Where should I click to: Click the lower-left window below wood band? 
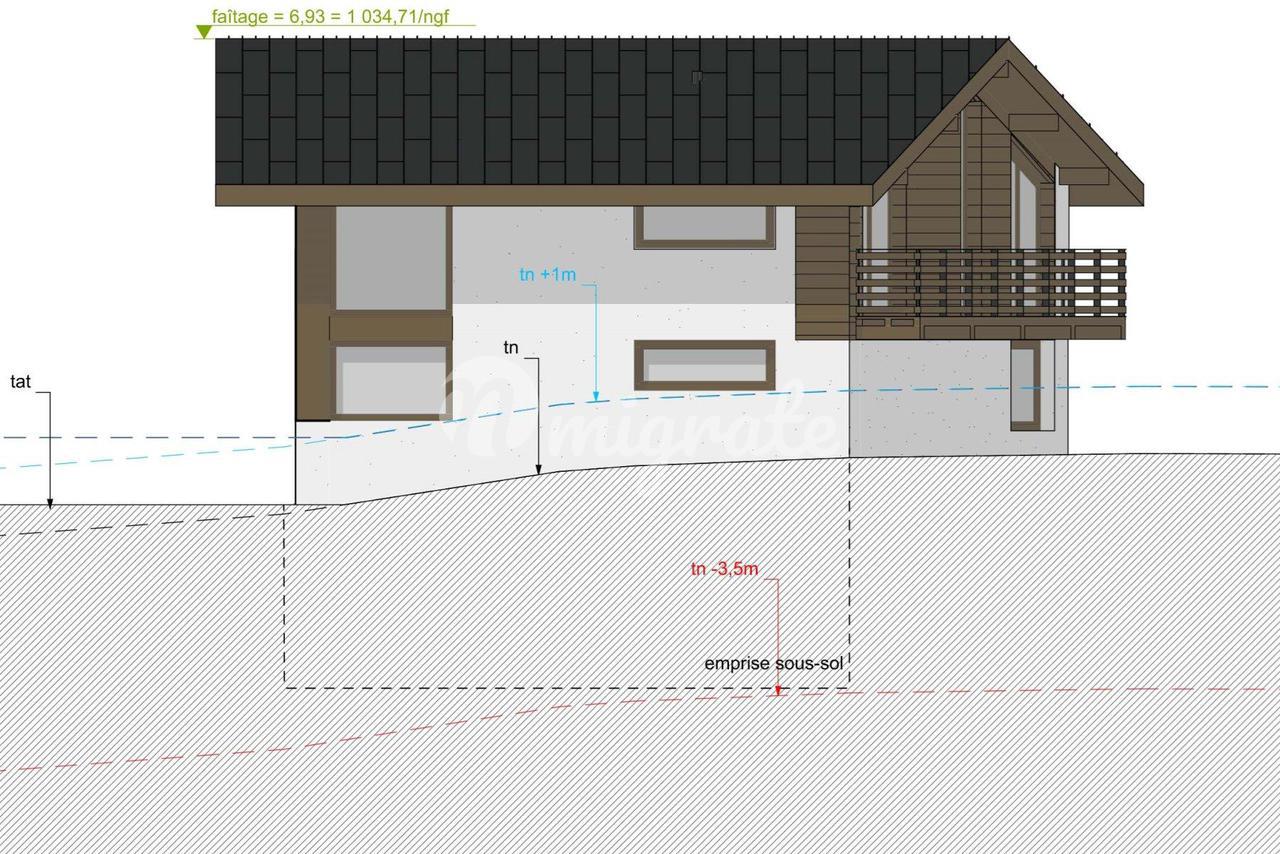click(x=390, y=379)
